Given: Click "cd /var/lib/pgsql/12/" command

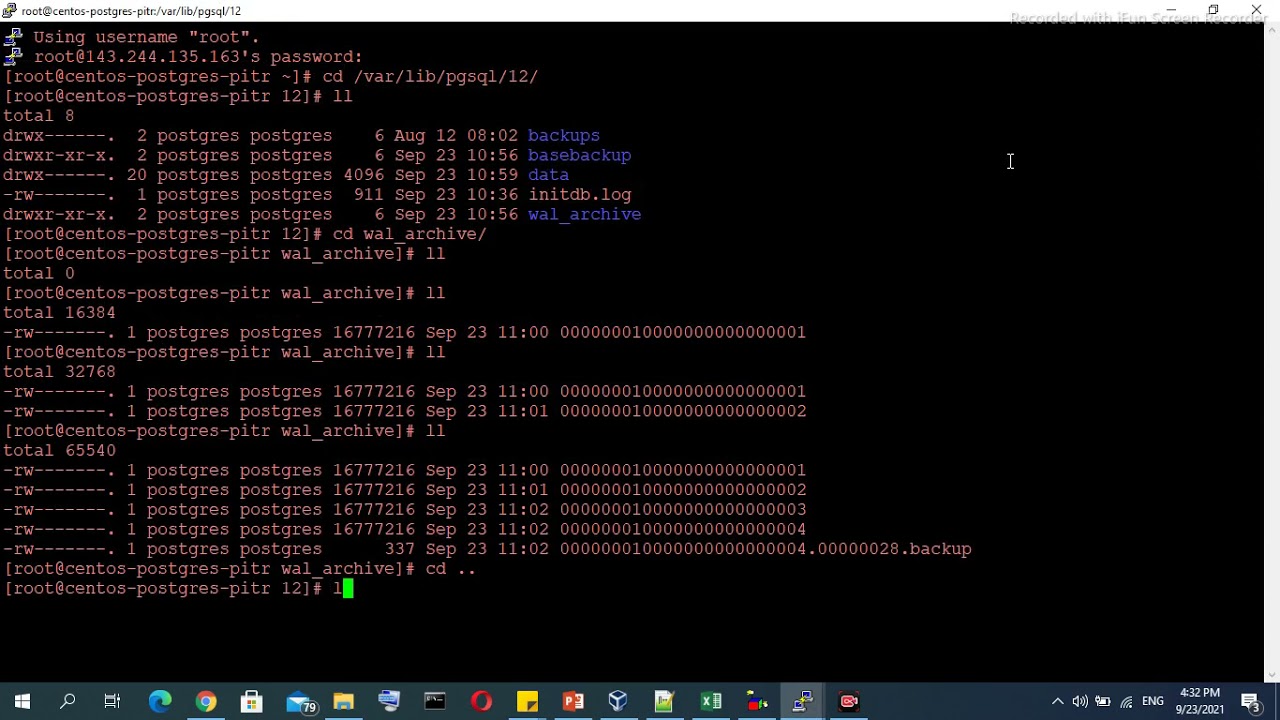Looking at the screenshot, I should (430, 76).
